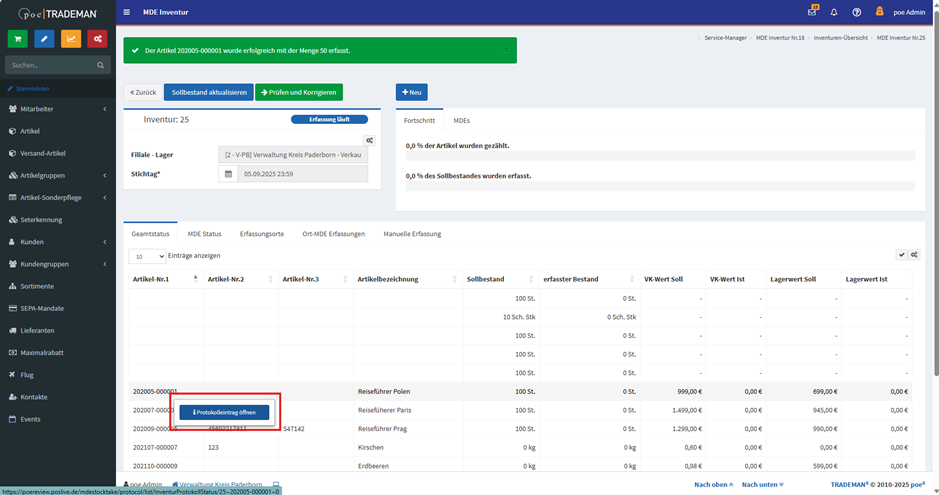The image size is (939, 495).
Task: Expand the Artikelgruppen sidebar menu
Action: pyautogui.click(x=58, y=175)
